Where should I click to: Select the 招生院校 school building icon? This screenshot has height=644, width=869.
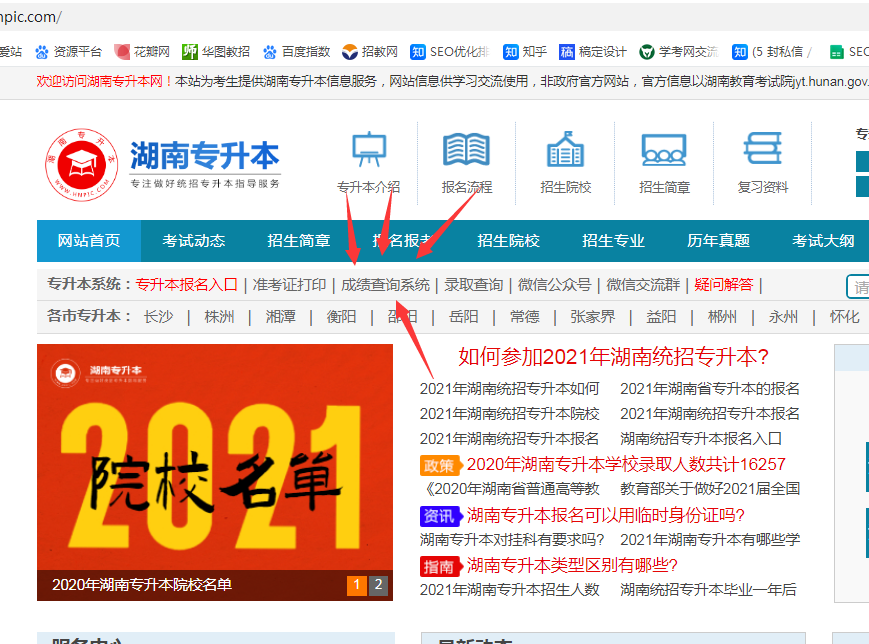click(565, 149)
